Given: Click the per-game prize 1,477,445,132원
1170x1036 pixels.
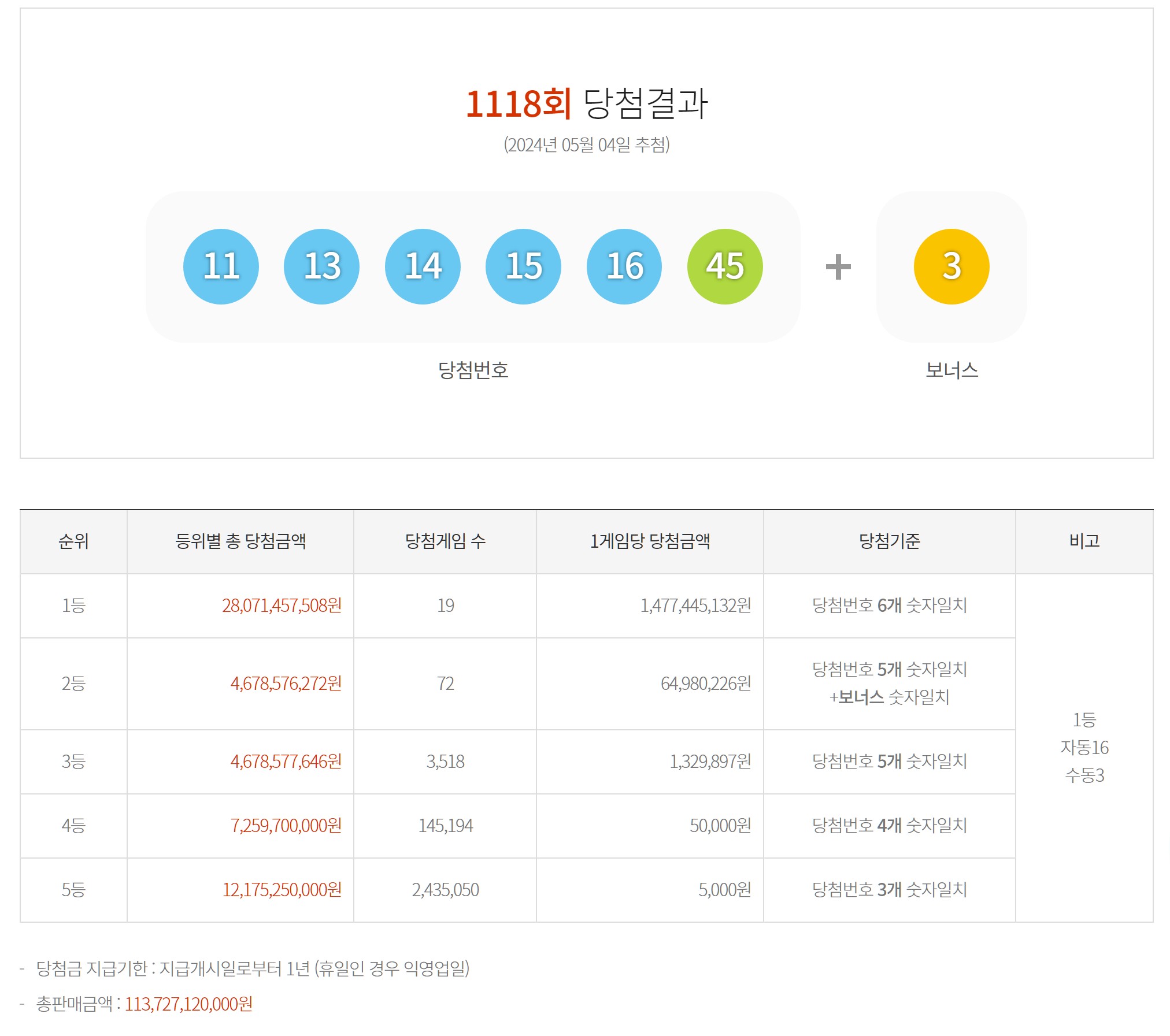Looking at the screenshot, I should 696,606.
